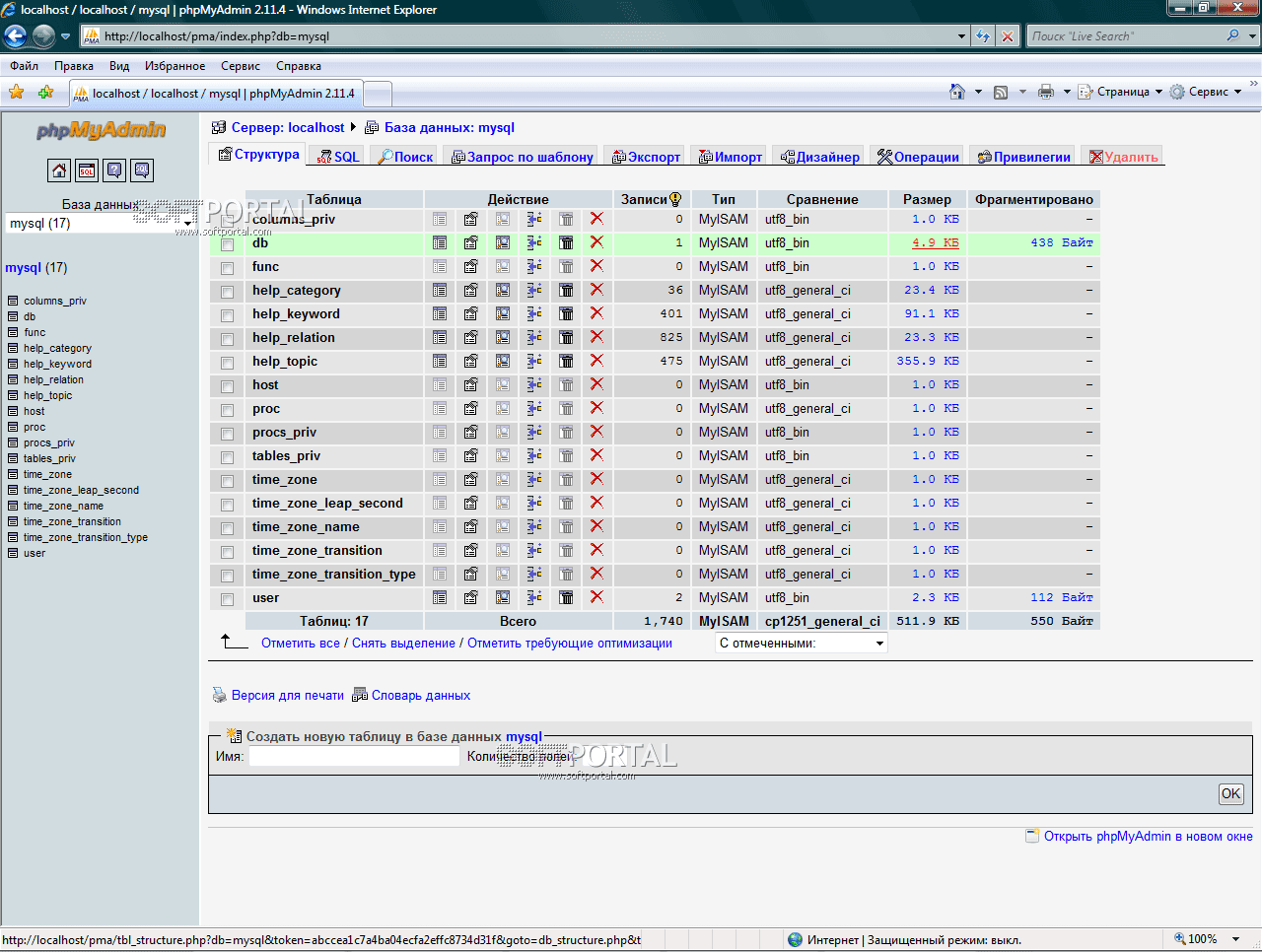The height and width of the screenshot is (952, 1262).
Task: Click the sidebar browse icon beside help_topic
Action: click(13, 395)
